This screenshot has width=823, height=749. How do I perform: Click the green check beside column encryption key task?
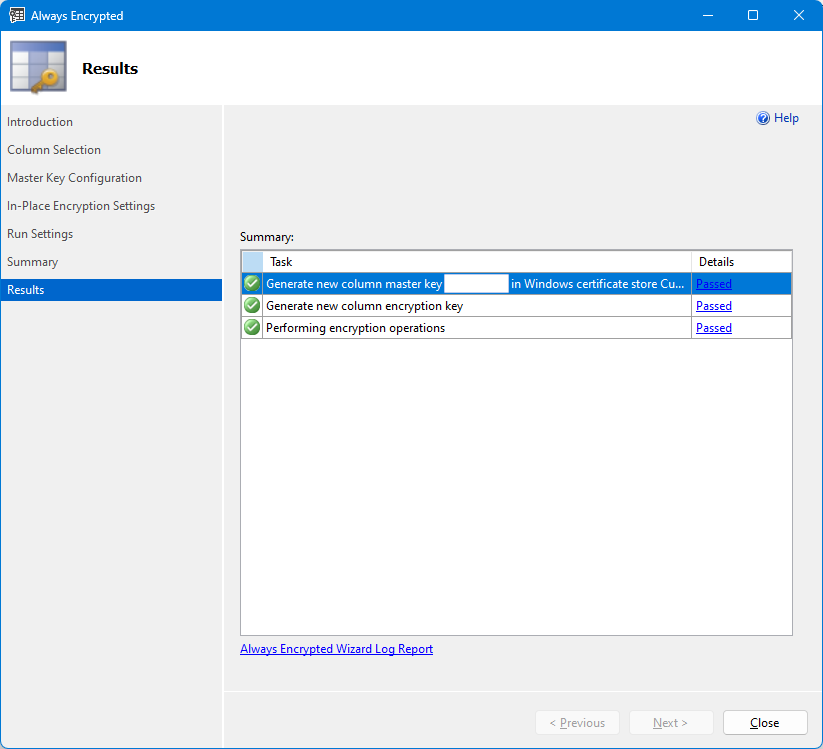tap(251, 305)
